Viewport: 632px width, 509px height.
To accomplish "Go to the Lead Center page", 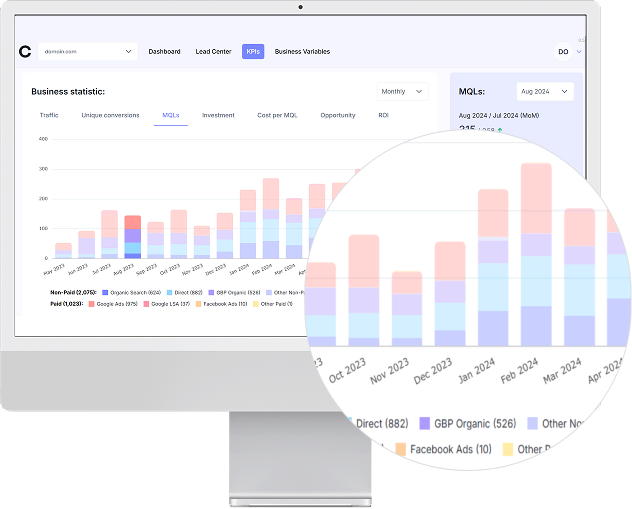I will pyautogui.click(x=213, y=51).
